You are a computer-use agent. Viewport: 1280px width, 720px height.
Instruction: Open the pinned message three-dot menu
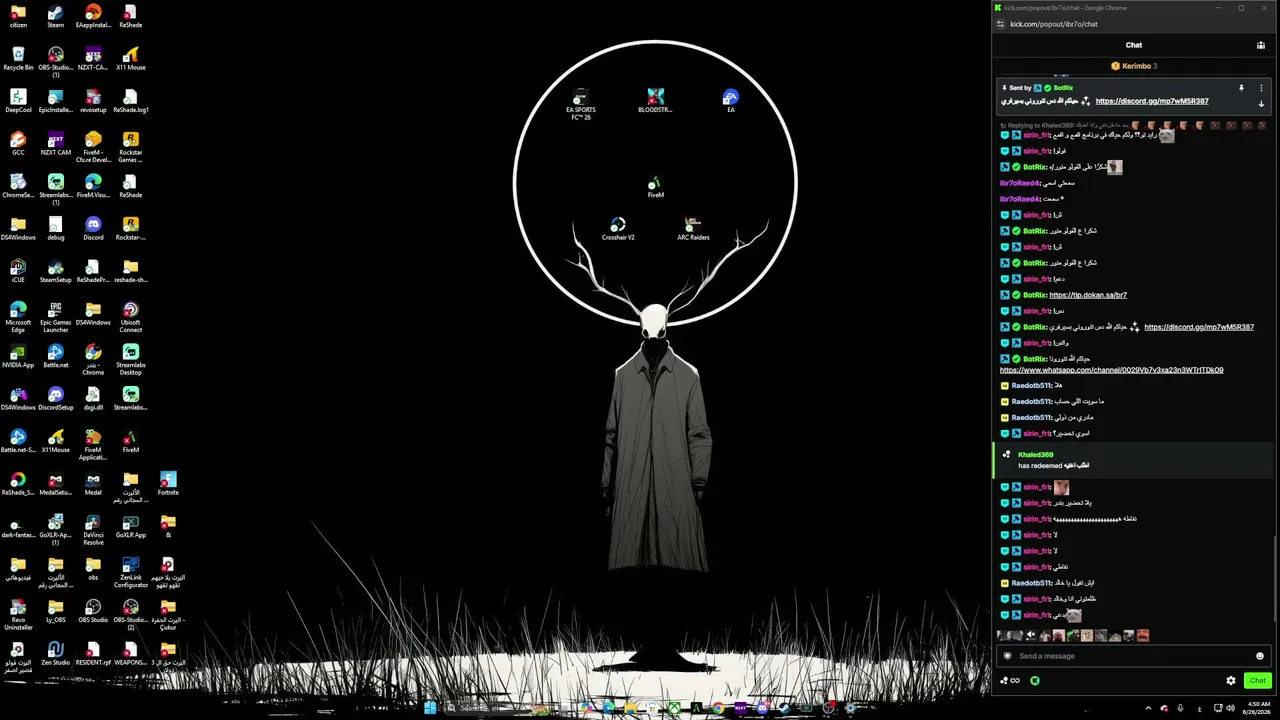[1261, 88]
